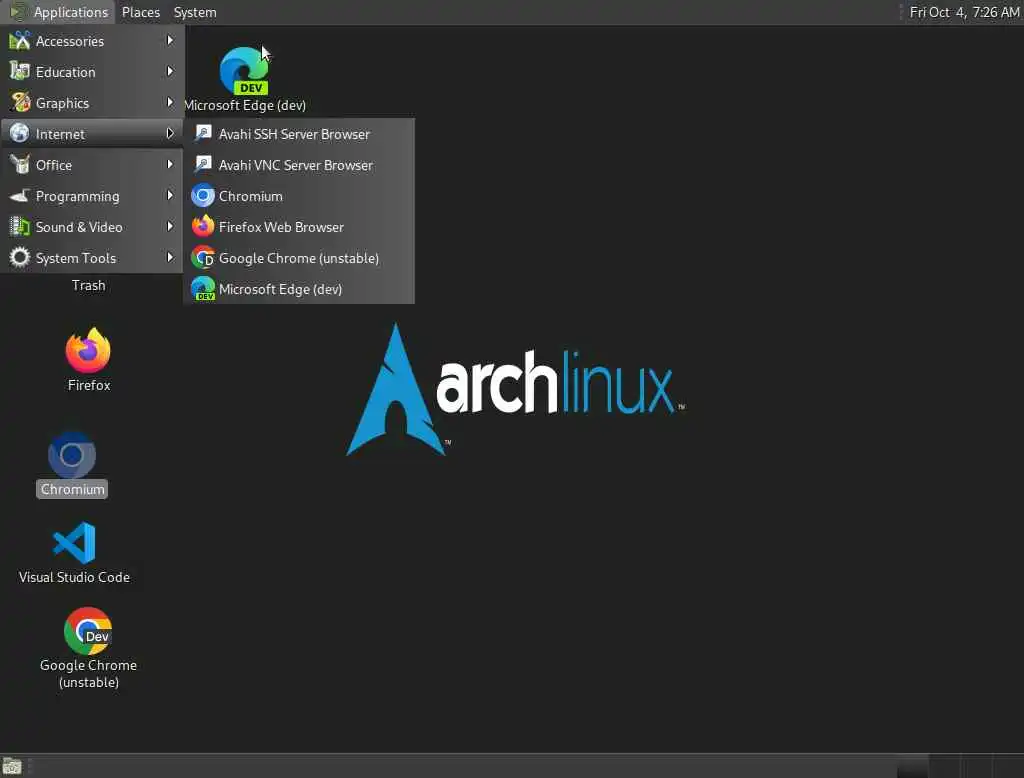Switch to last workspace in bottom panel

pos(1008,766)
